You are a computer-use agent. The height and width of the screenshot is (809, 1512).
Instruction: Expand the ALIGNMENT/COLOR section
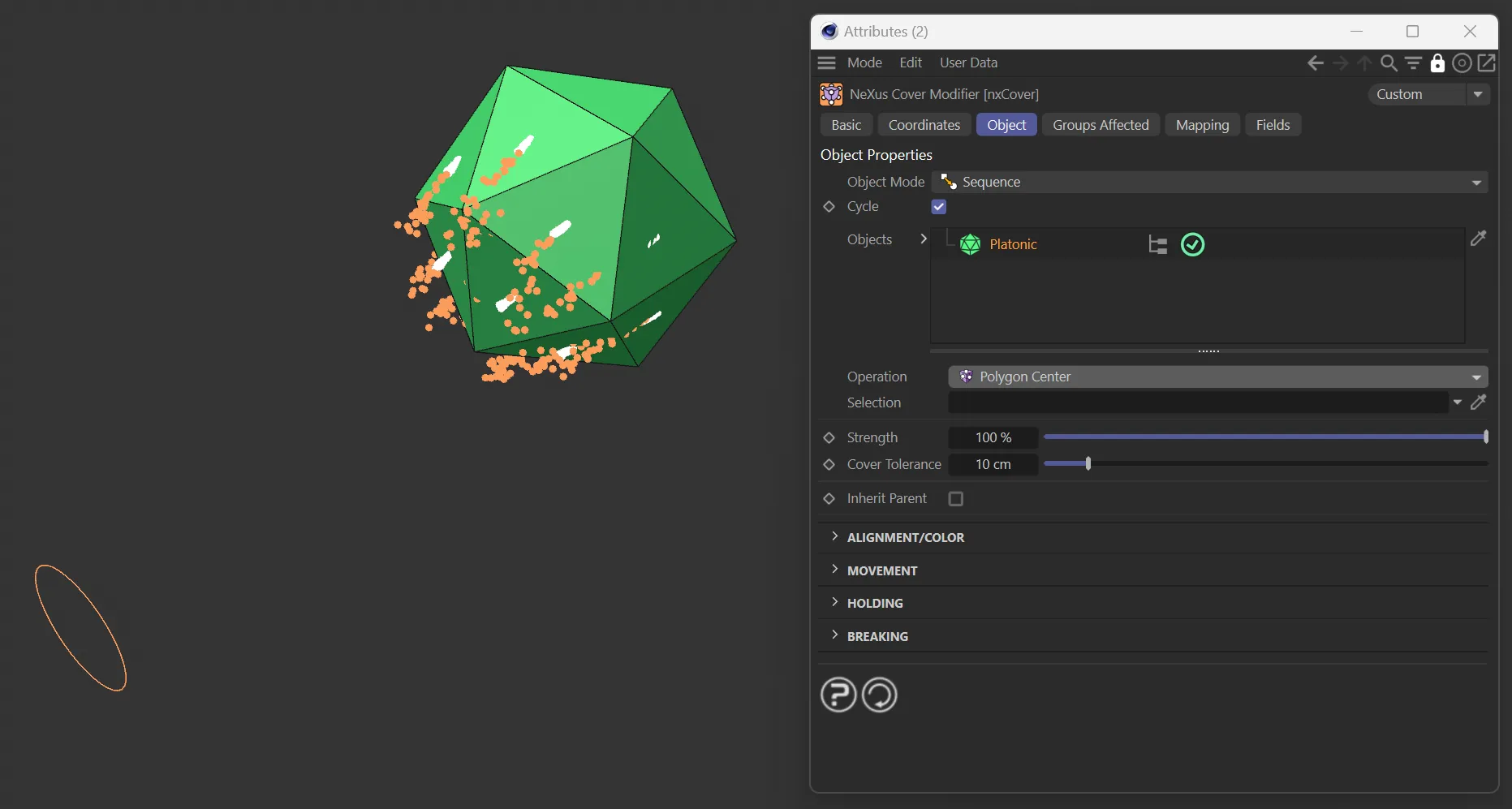pyautogui.click(x=905, y=537)
